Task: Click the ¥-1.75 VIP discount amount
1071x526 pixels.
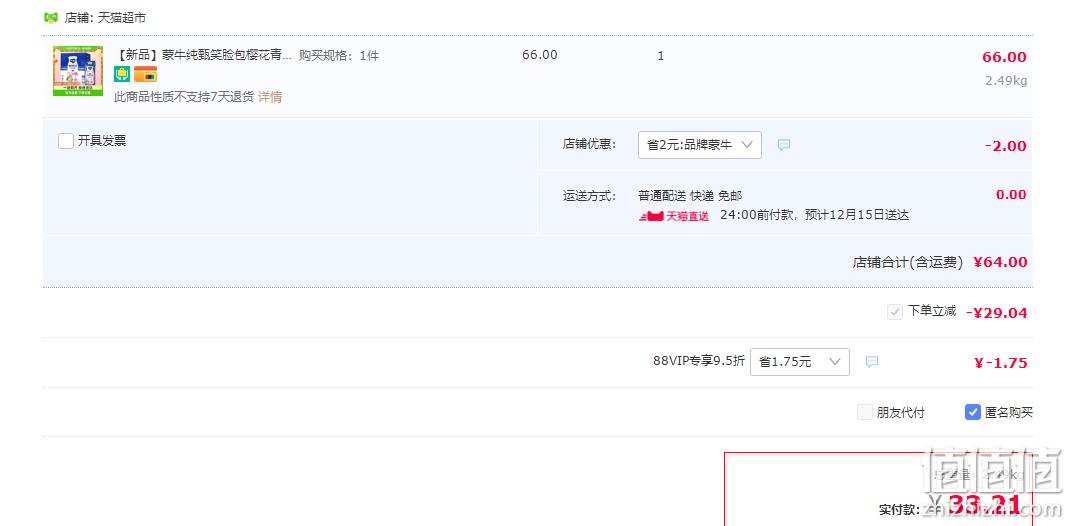Action: pyautogui.click(x=1001, y=363)
